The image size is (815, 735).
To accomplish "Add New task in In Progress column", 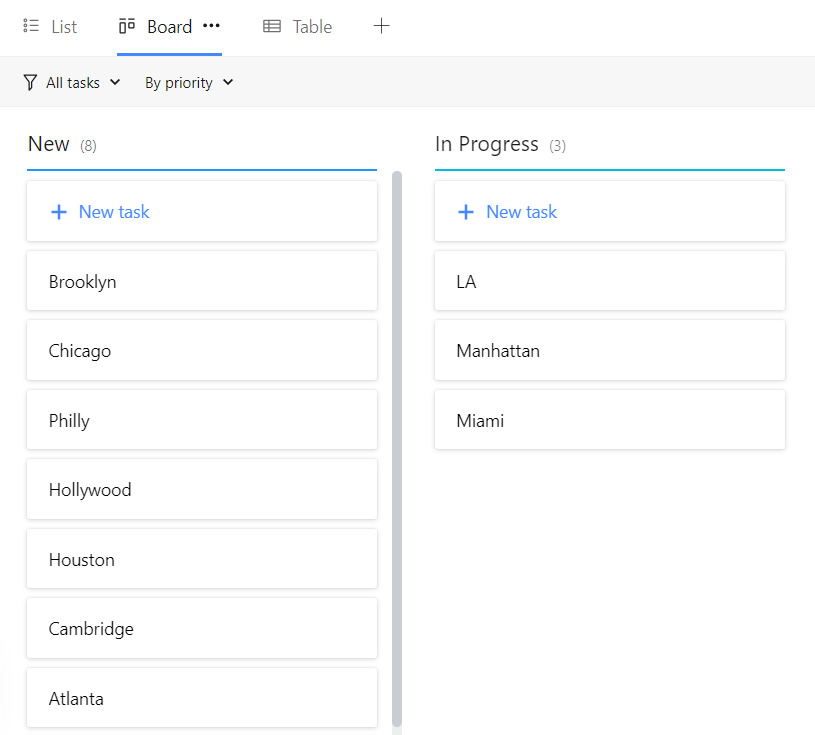I will tap(610, 211).
